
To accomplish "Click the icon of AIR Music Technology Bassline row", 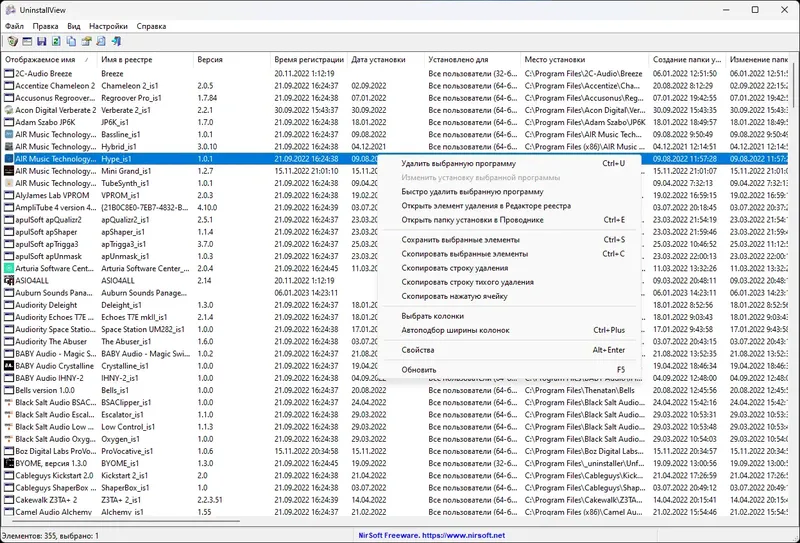I will pyautogui.click(x=9, y=135).
